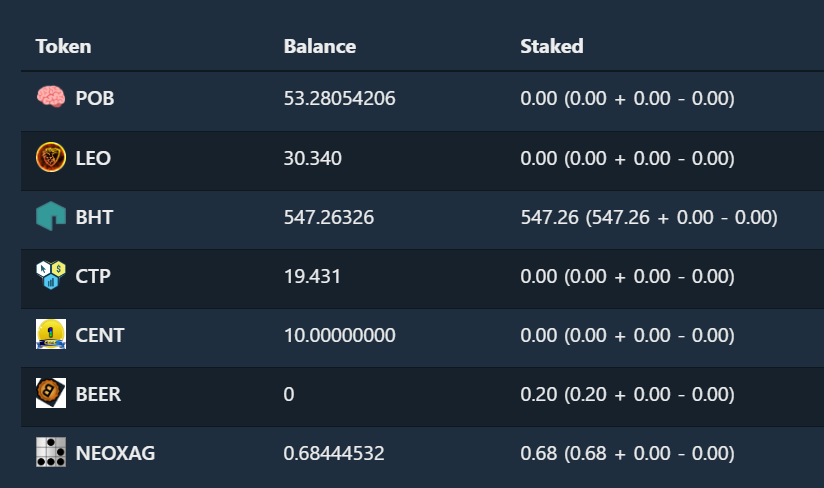Sort by the Balance column header
This screenshot has width=824, height=488.
click(320, 46)
